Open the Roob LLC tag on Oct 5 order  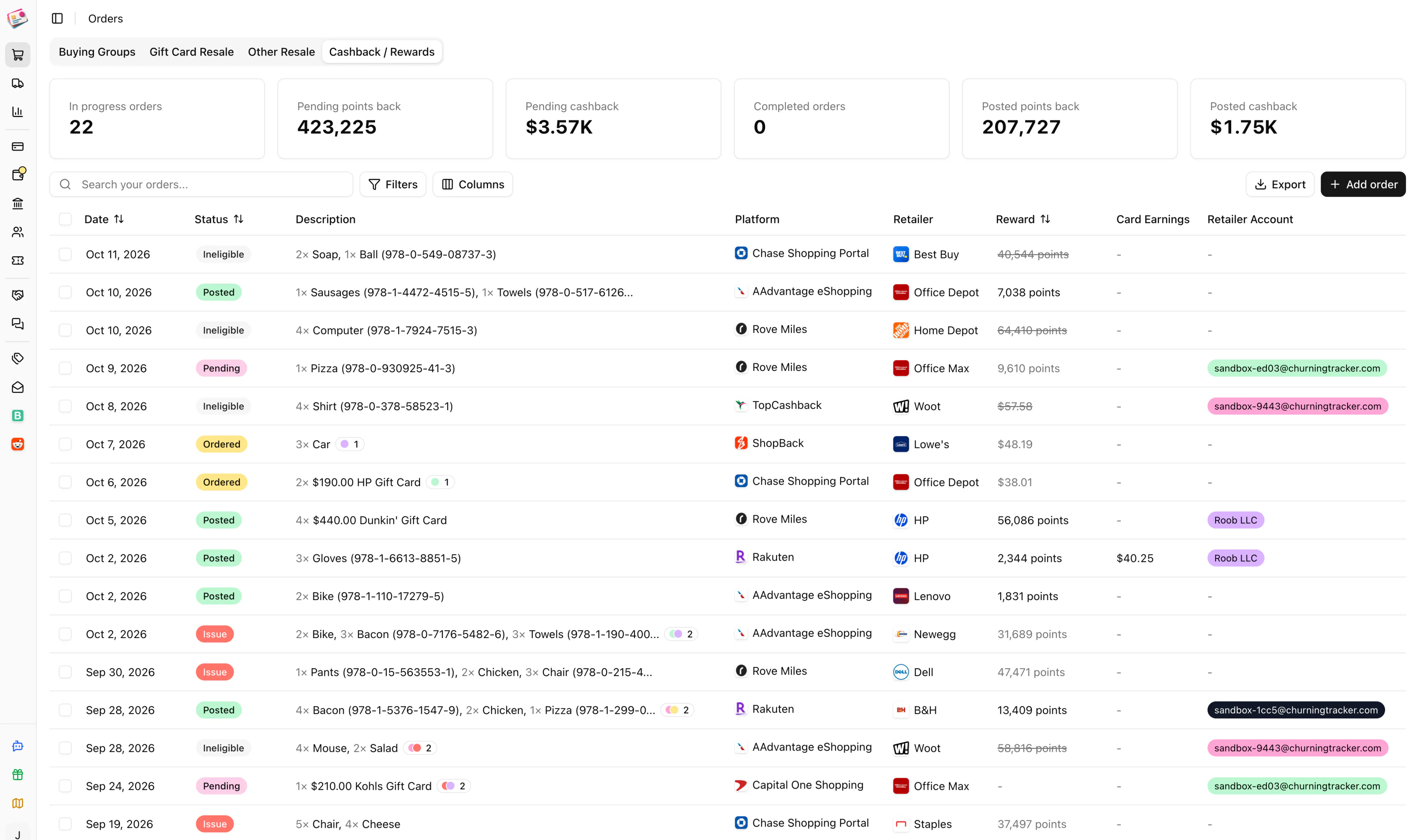pyautogui.click(x=1235, y=520)
